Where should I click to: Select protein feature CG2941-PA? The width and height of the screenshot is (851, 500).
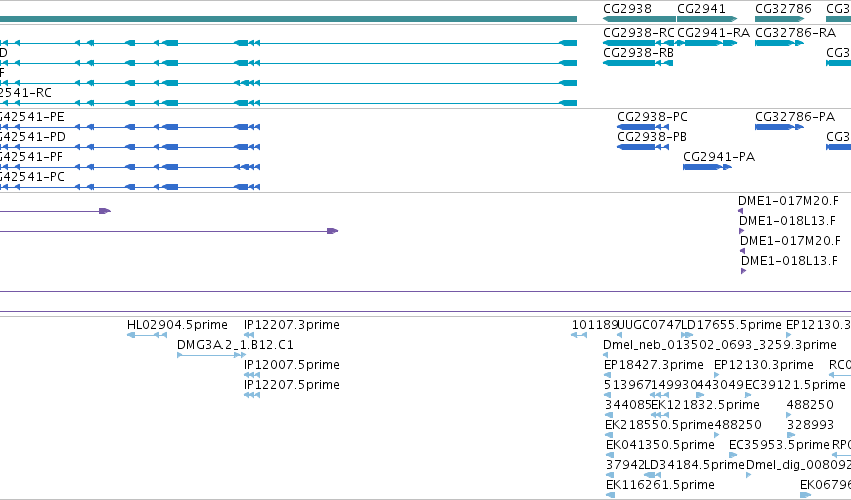tap(719, 157)
